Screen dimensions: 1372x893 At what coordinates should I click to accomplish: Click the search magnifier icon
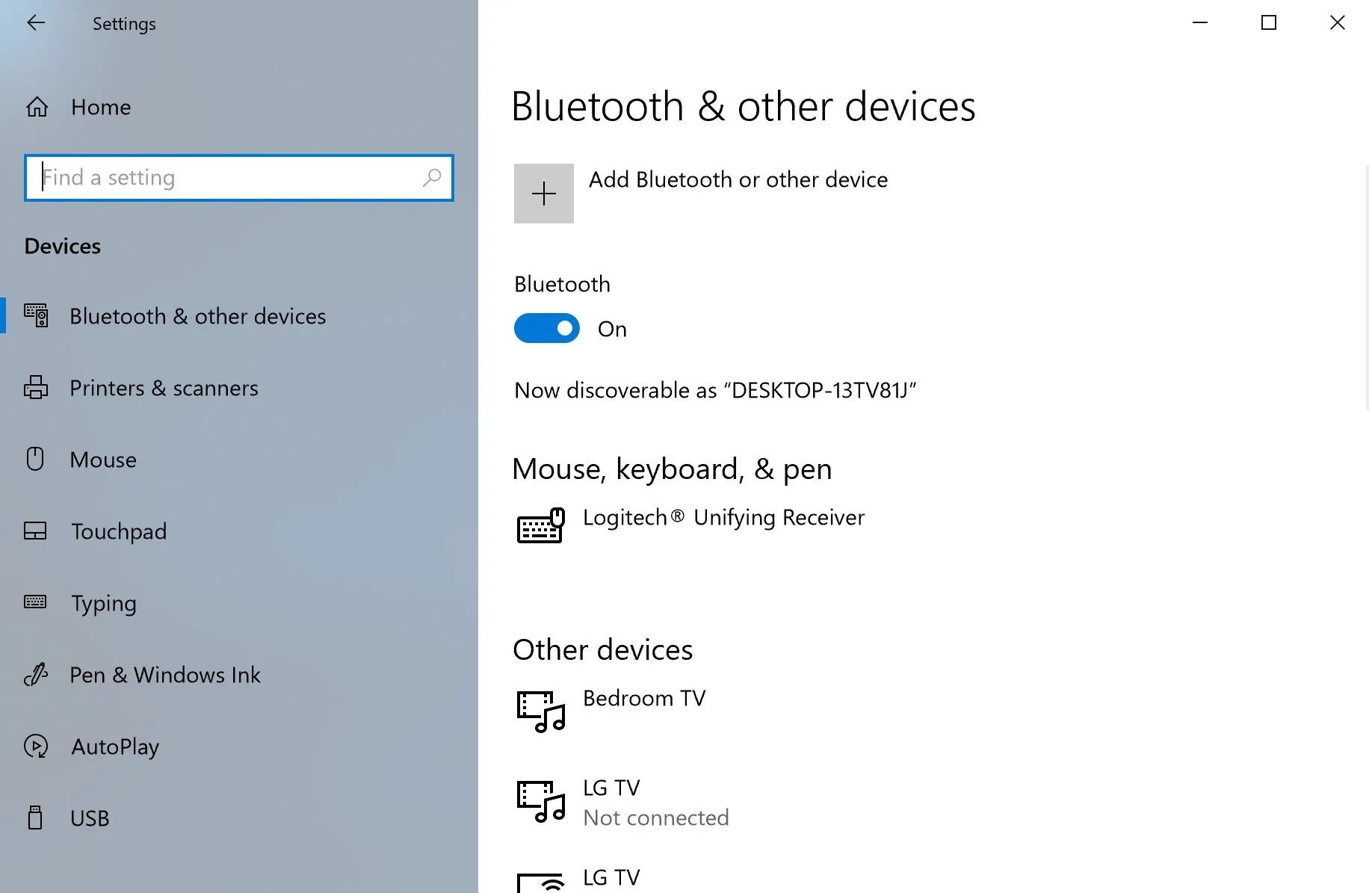[432, 178]
